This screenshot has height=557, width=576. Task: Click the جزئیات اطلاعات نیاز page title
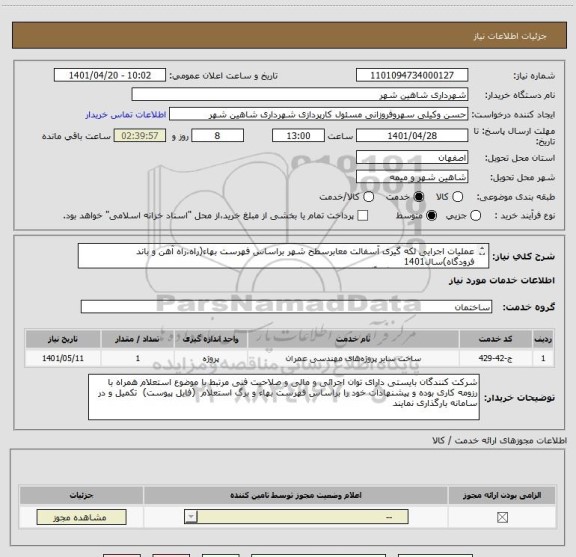tap(510, 36)
